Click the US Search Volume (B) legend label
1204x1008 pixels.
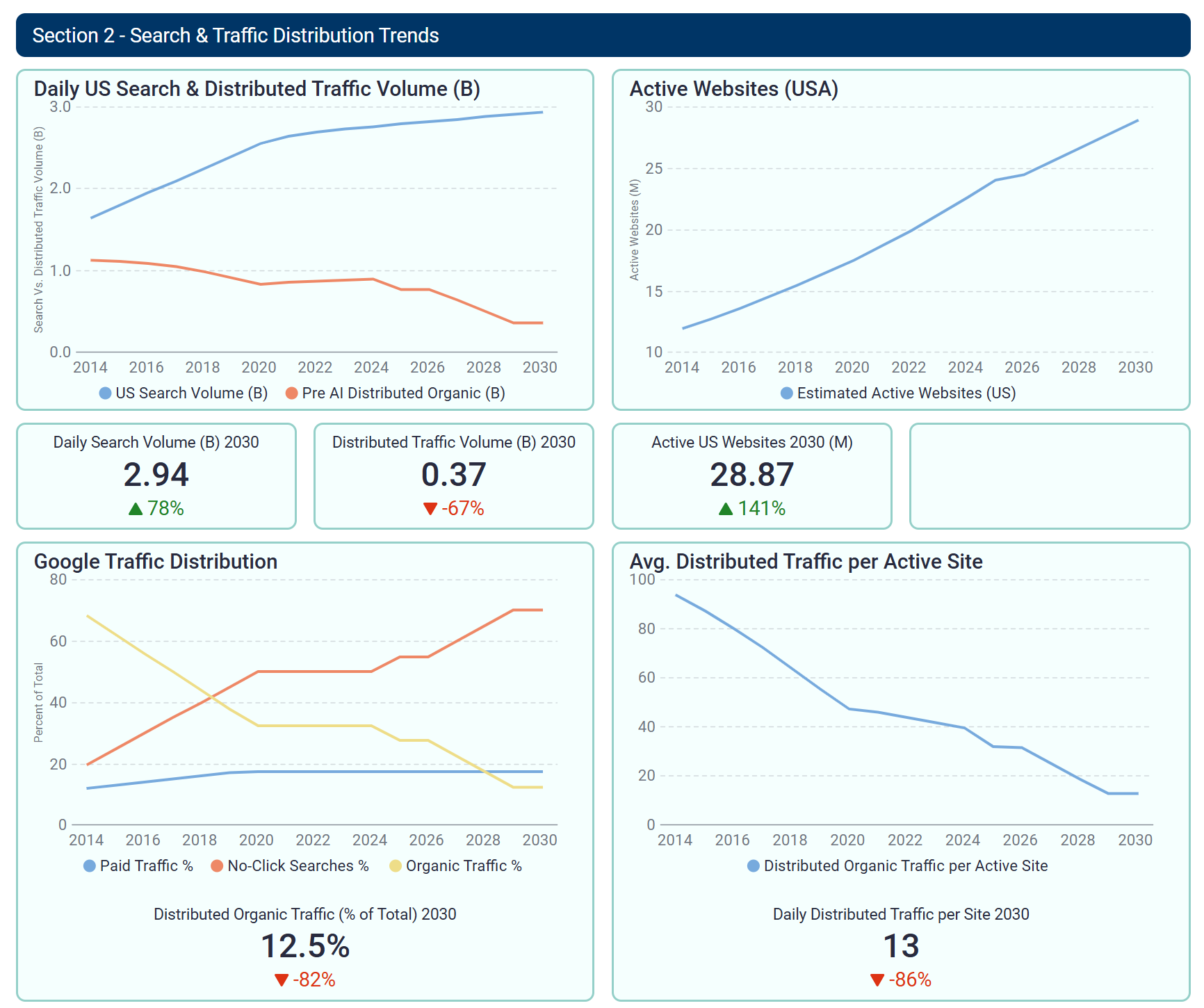tap(192, 393)
